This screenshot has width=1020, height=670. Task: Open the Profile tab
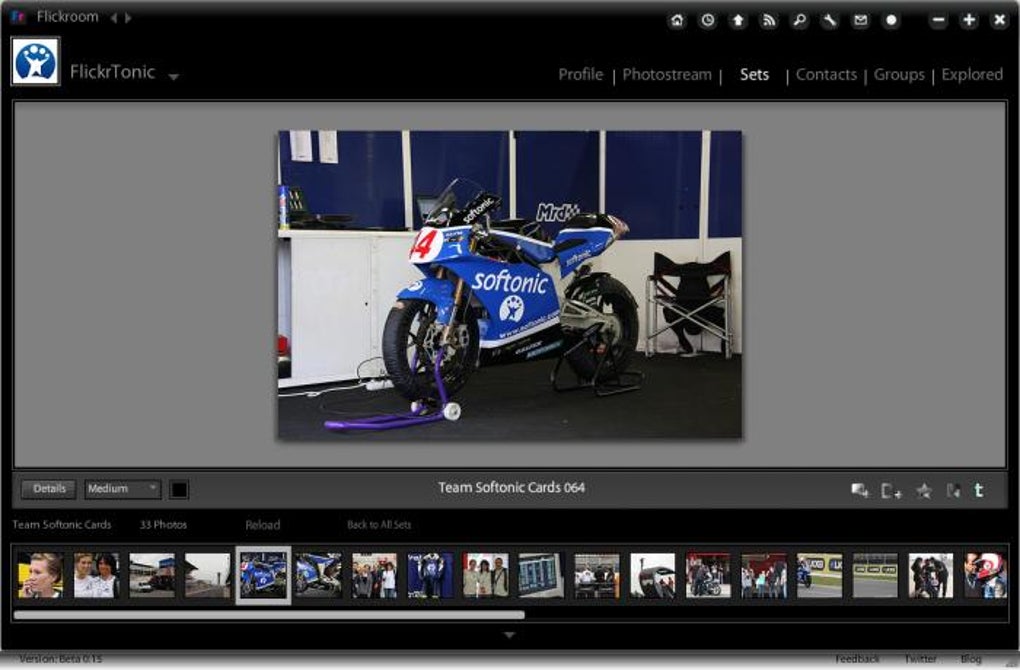click(x=580, y=75)
